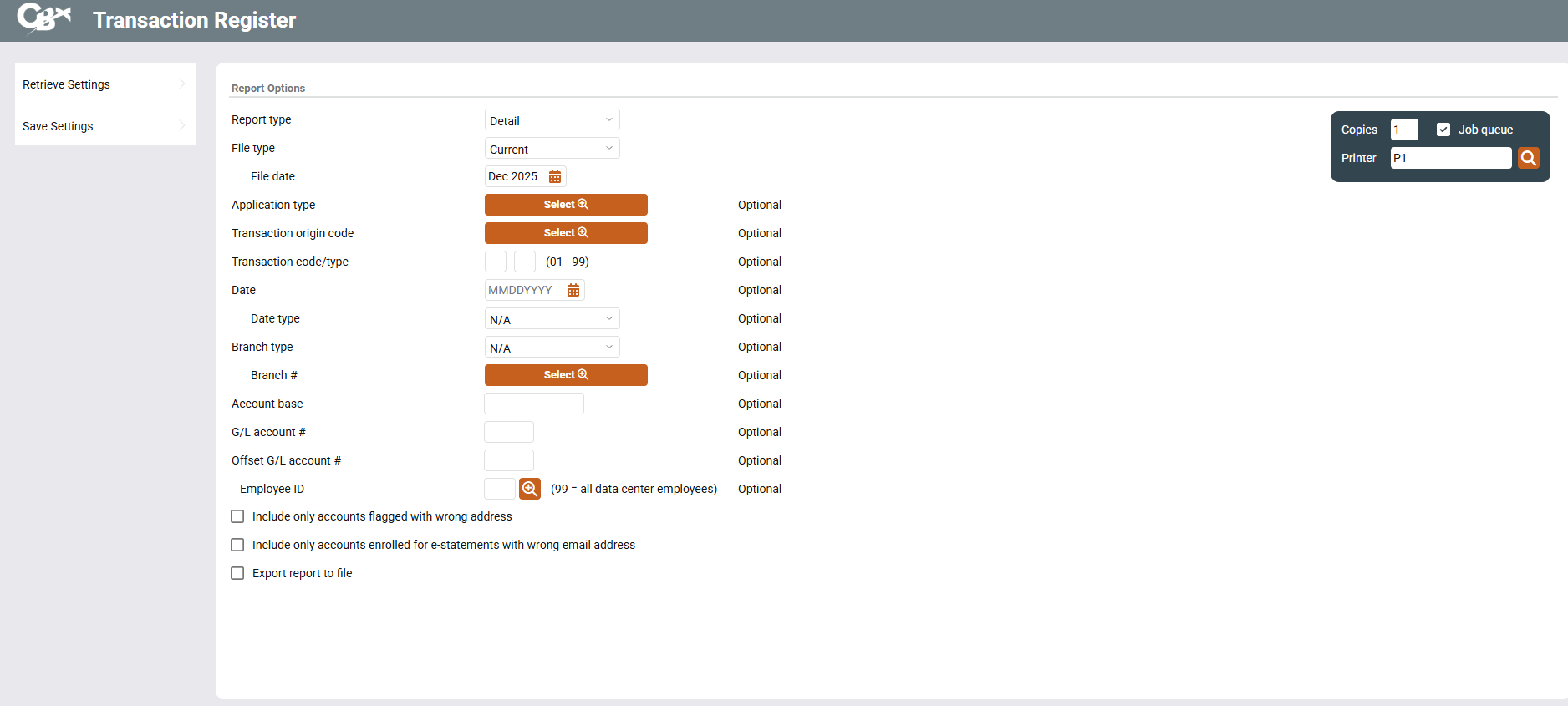Enable include only wrong address accounts
Viewport: 1568px width, 706px height.
click(237, 516)
